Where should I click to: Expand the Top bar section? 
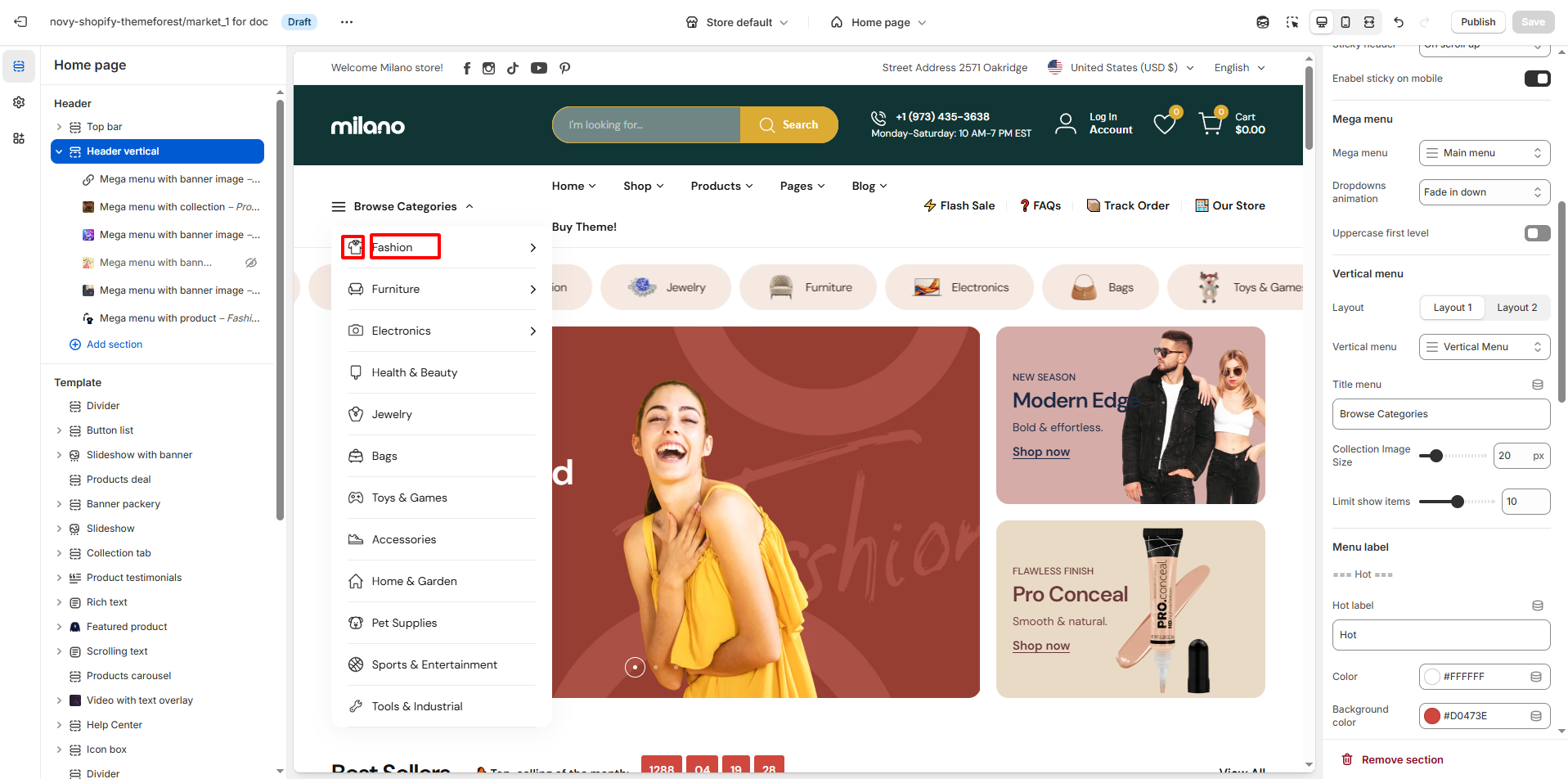(59, 127)
